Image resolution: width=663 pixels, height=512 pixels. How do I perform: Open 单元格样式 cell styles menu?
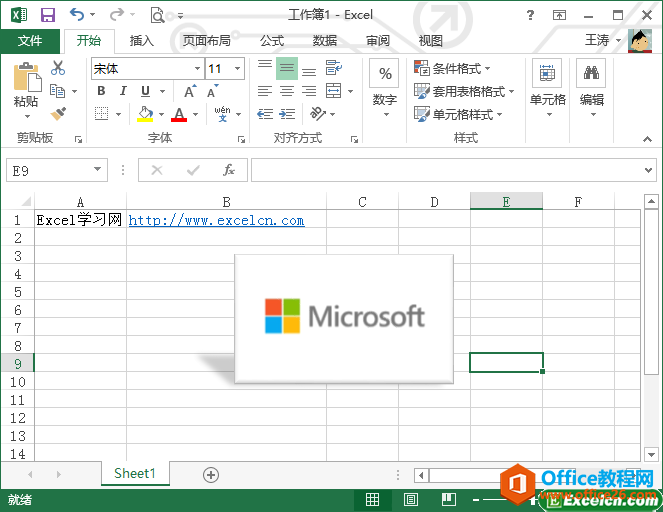pos(458,114)
